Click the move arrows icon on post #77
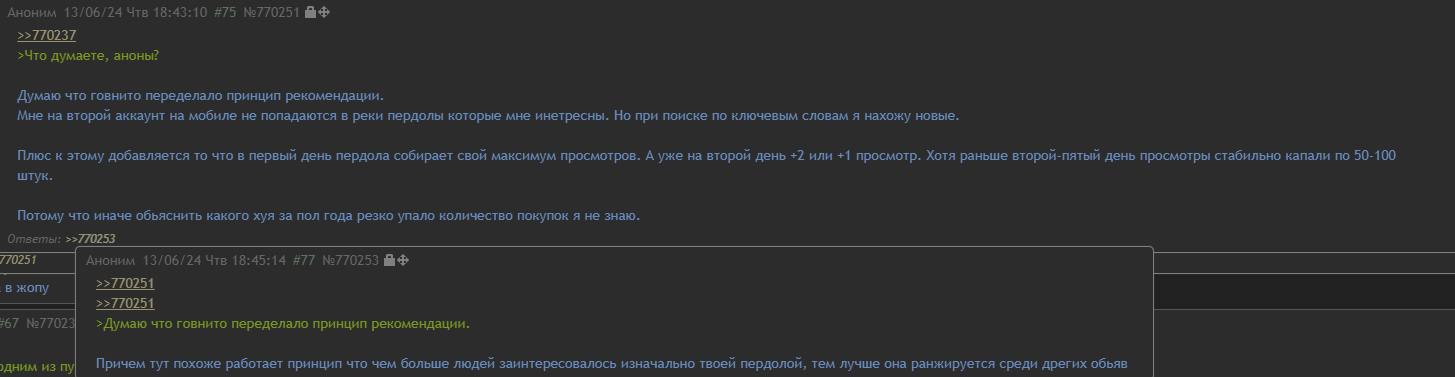Viewport: 1455px width, 377px height. (x=403, y=260)
